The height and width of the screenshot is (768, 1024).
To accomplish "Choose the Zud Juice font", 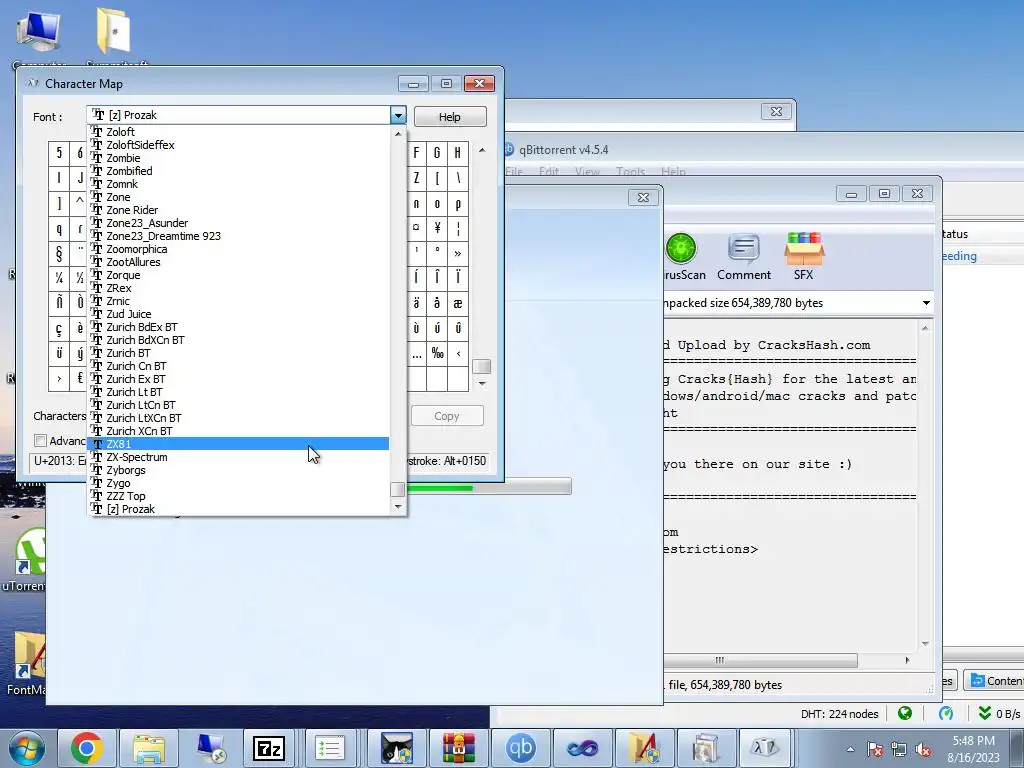I will 238,314.
